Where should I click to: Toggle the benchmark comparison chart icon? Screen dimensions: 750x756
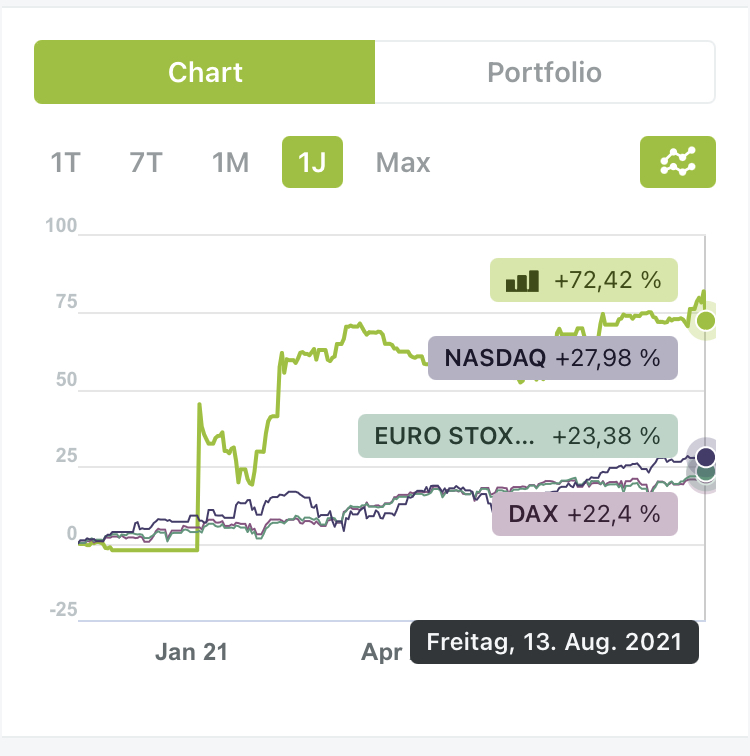677,162
